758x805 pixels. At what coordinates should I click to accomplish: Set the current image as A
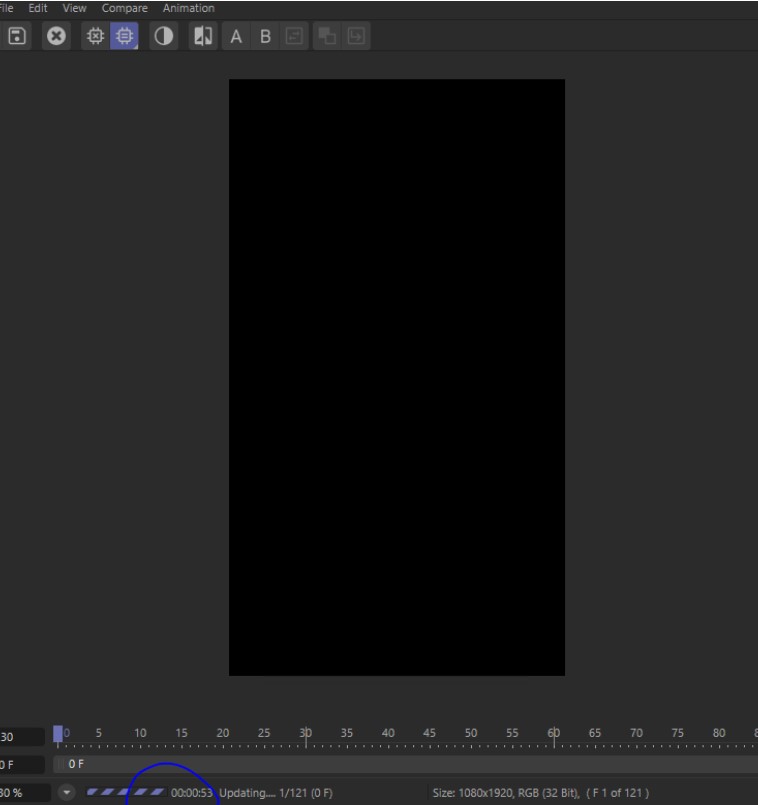point(236,36)
